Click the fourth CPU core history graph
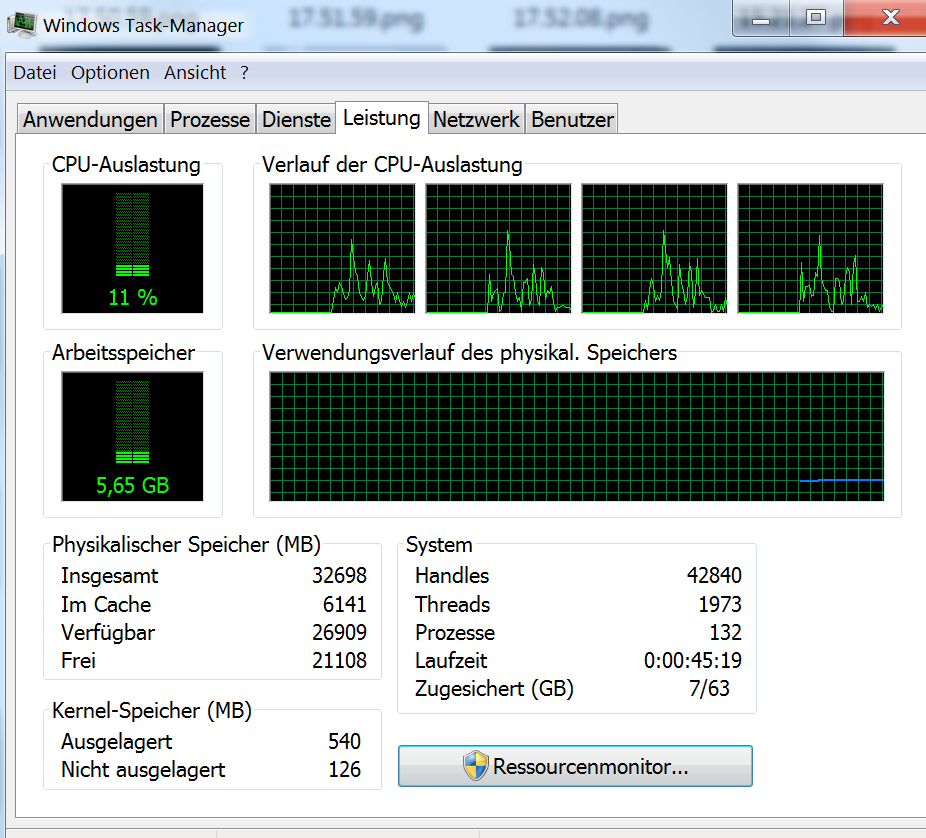The height and width of the screenshot is (838, 926). pos(810,249)
